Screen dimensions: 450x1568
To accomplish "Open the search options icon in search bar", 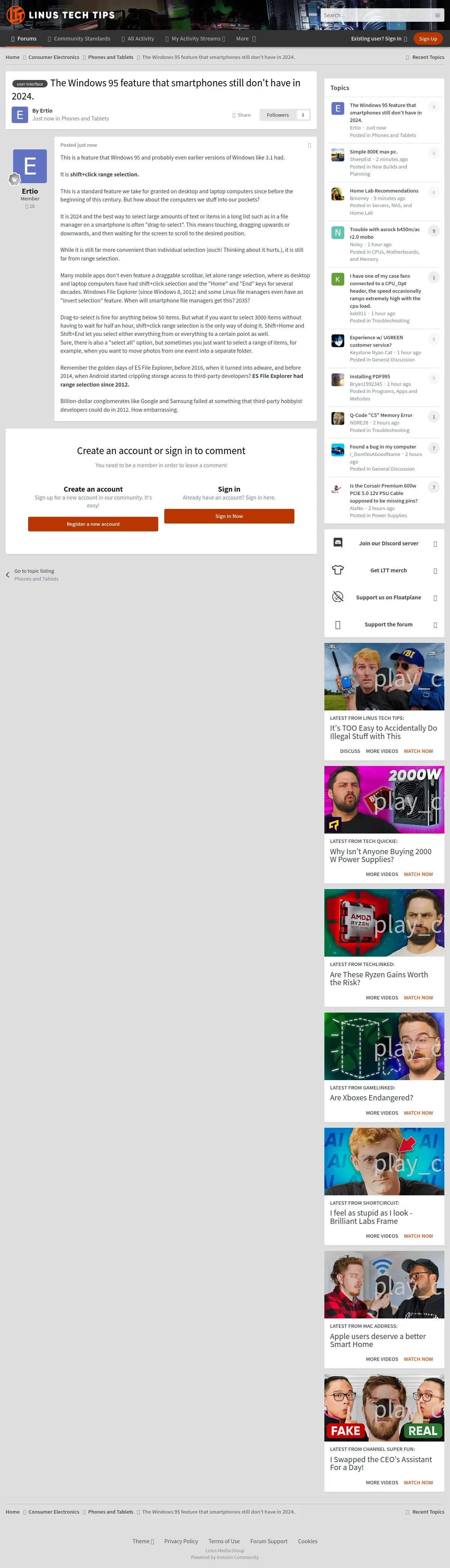I will (x=437, y=15).
